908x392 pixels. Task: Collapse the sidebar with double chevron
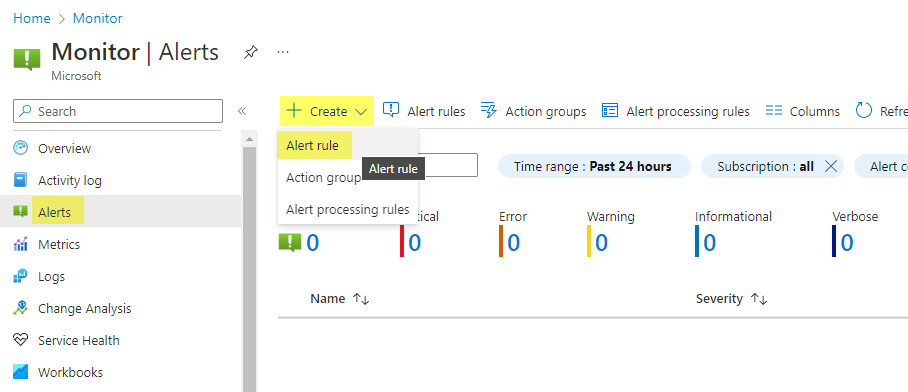pos(242,111)
